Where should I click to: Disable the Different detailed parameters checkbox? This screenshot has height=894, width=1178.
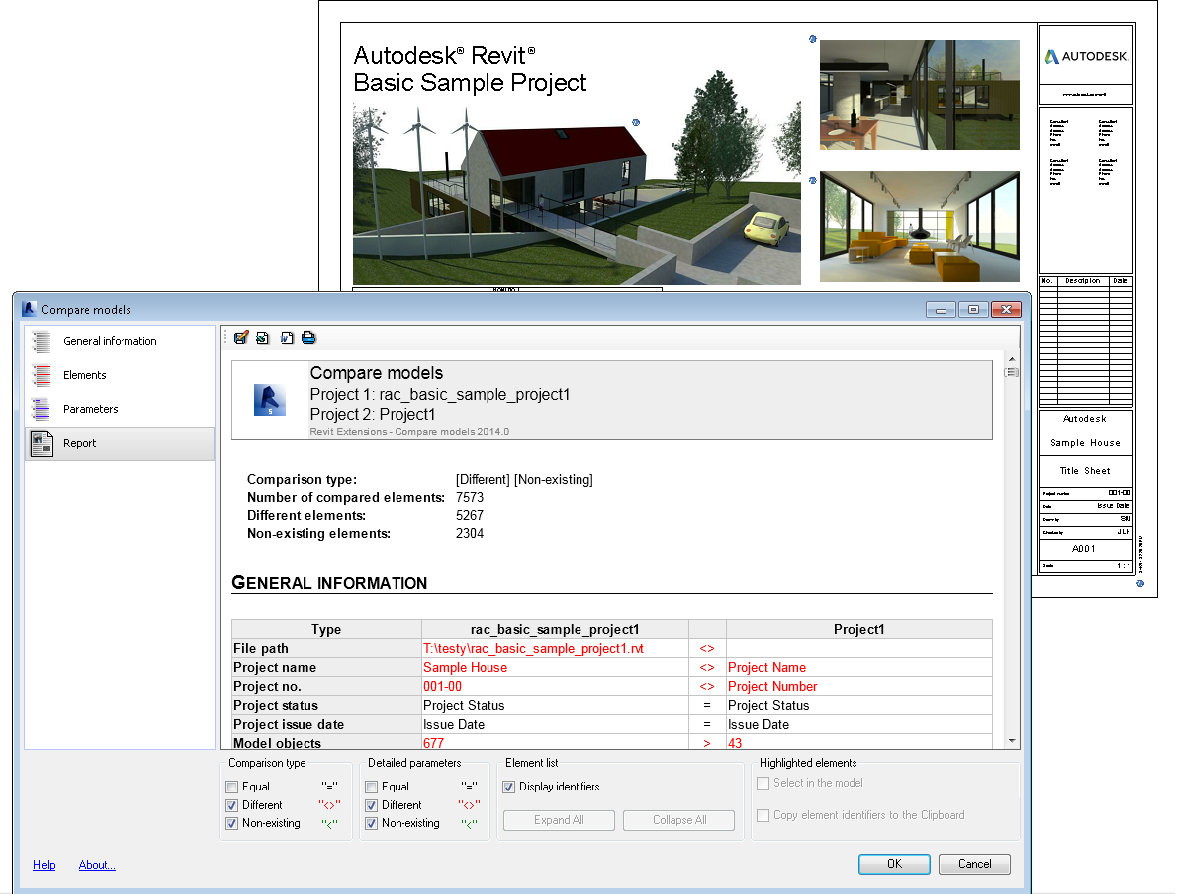point(370,804)
